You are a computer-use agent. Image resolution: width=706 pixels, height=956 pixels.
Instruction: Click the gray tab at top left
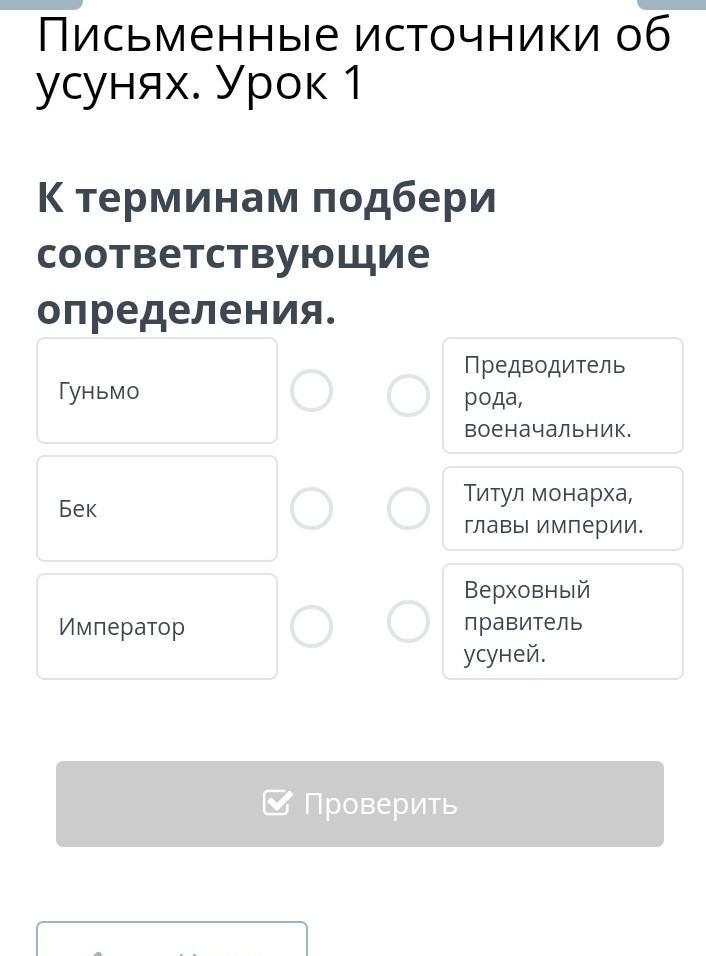[41, 4]
